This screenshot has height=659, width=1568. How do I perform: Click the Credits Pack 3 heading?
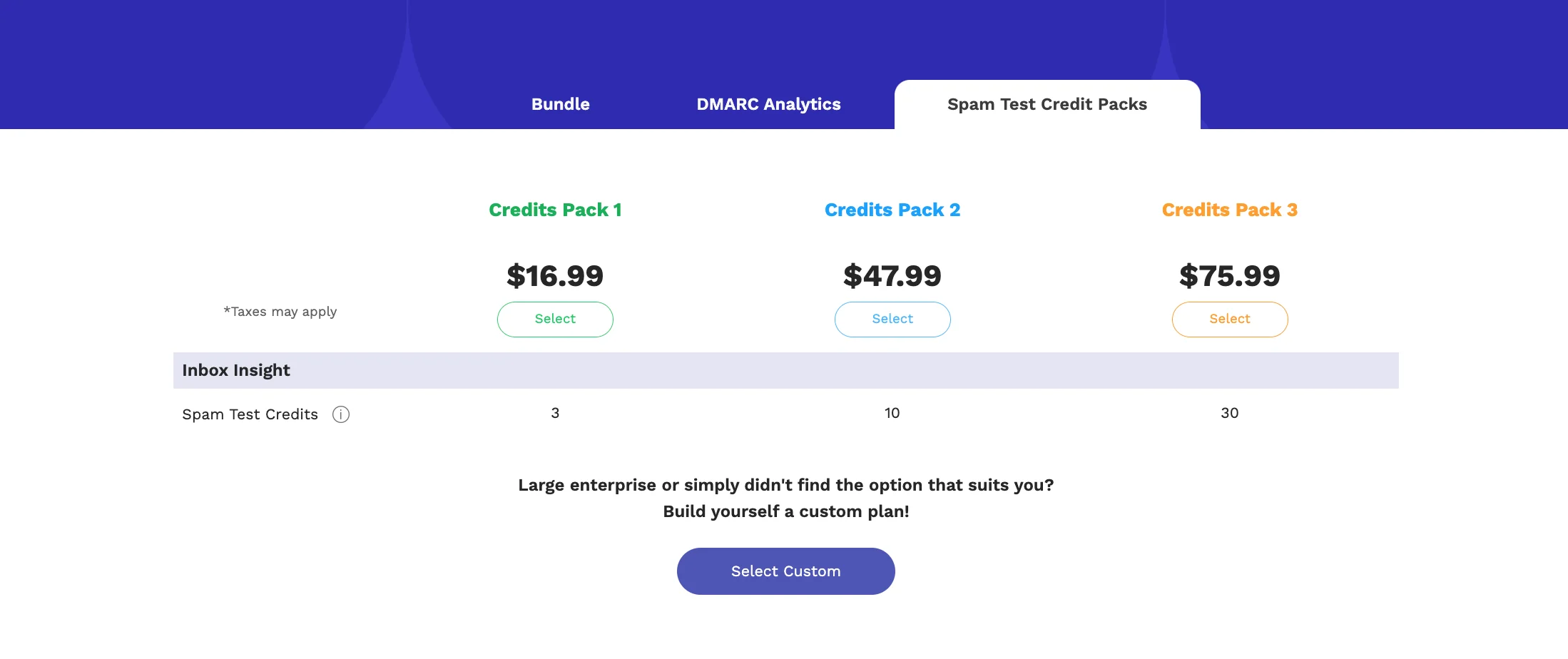coord(1230,210)
